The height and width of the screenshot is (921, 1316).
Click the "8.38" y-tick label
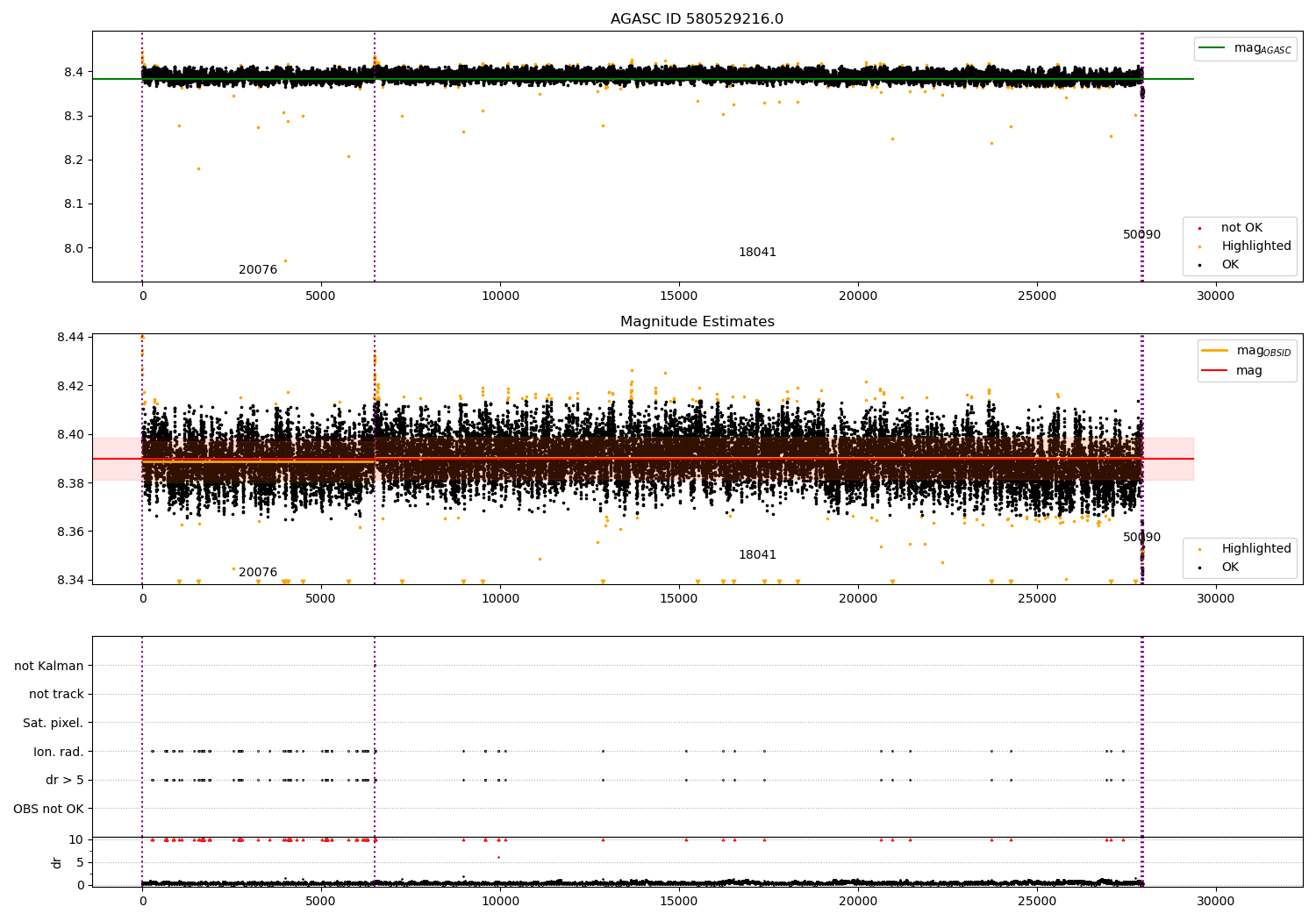71,483
